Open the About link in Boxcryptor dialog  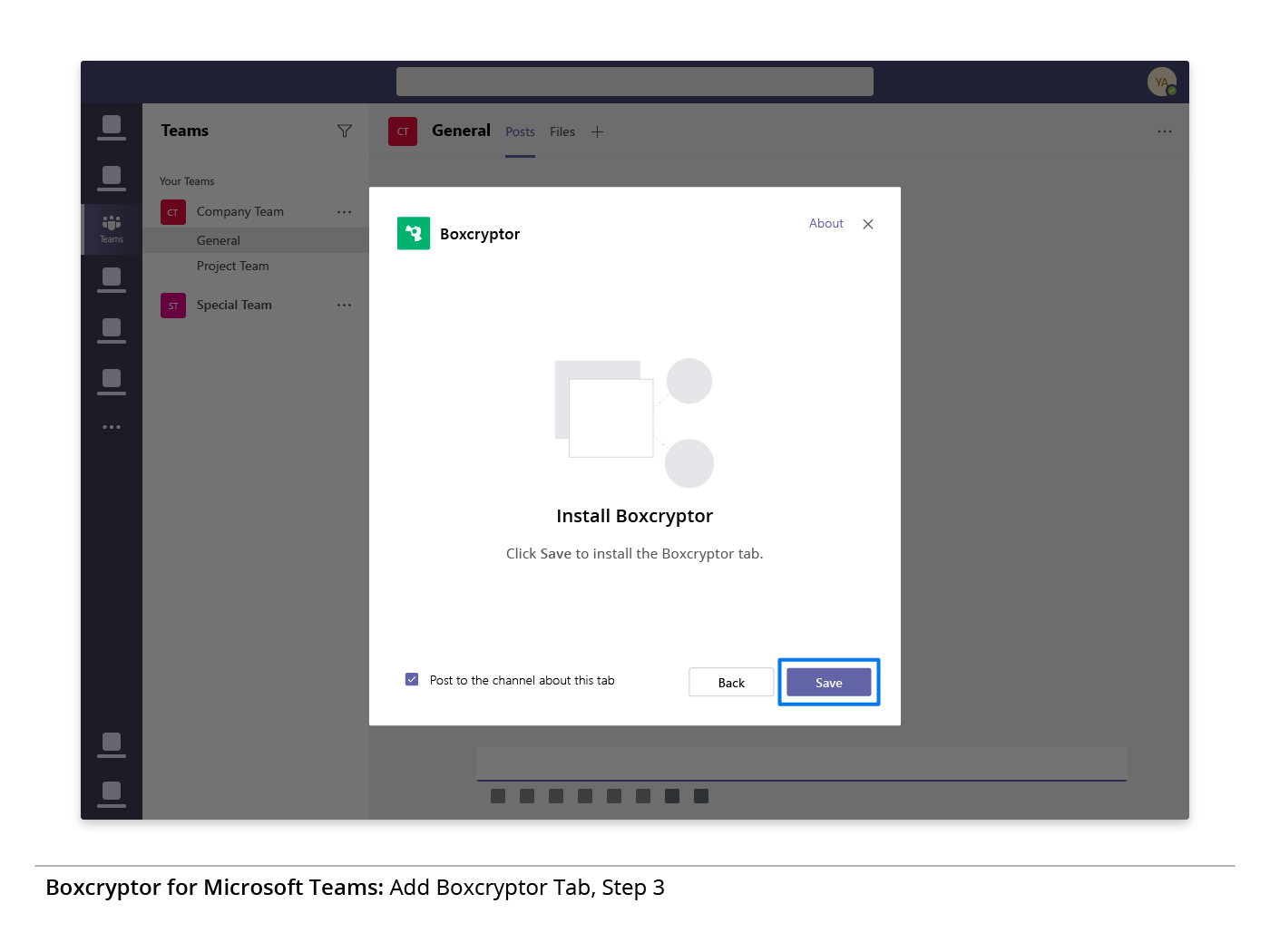tap(825, 223)
